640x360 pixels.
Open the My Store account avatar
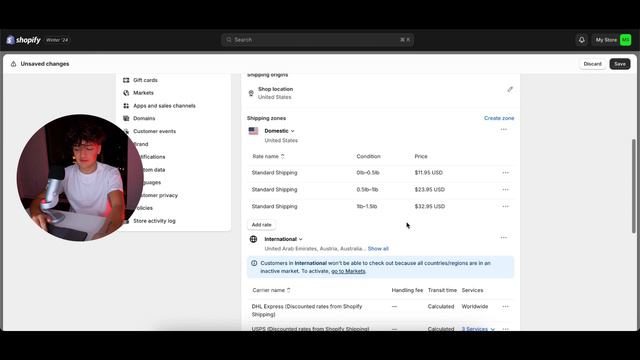(x=625, y=40)
